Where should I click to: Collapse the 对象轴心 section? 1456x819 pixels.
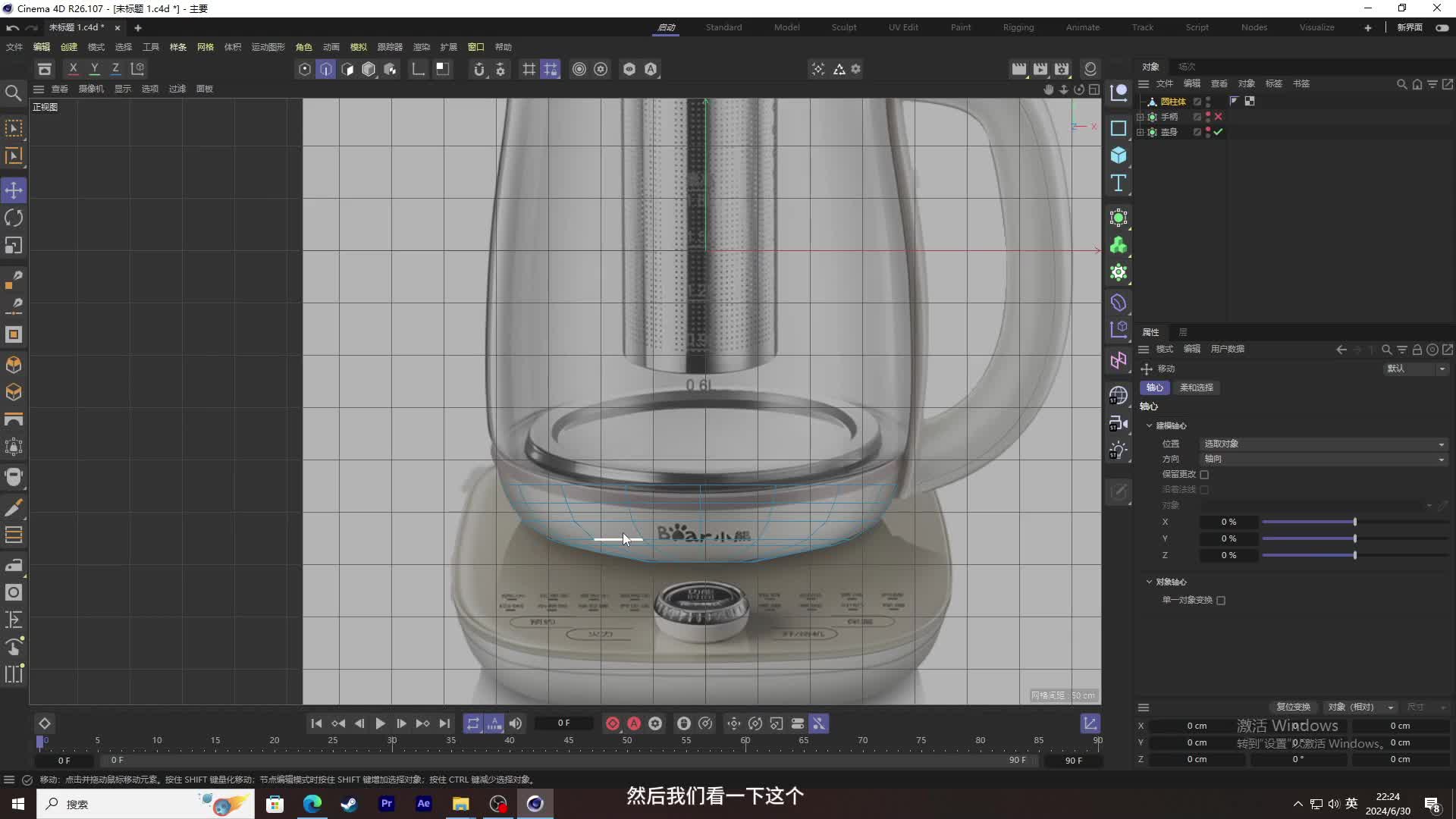[x=1149, y=582]
